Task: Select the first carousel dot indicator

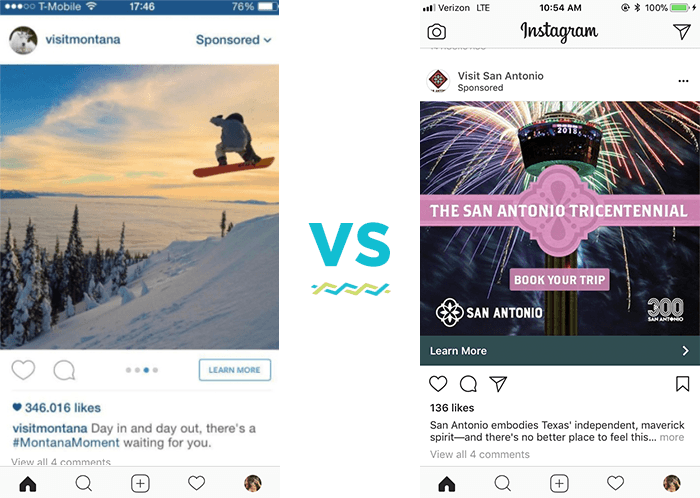Action: point(129,370)
